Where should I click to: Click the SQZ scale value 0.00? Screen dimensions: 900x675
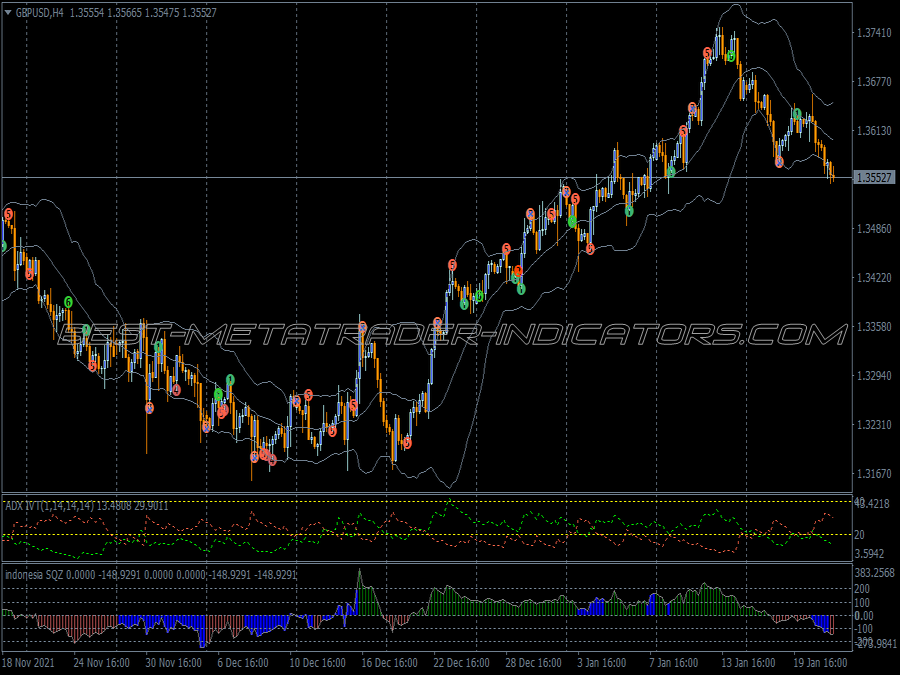point(864,616)
